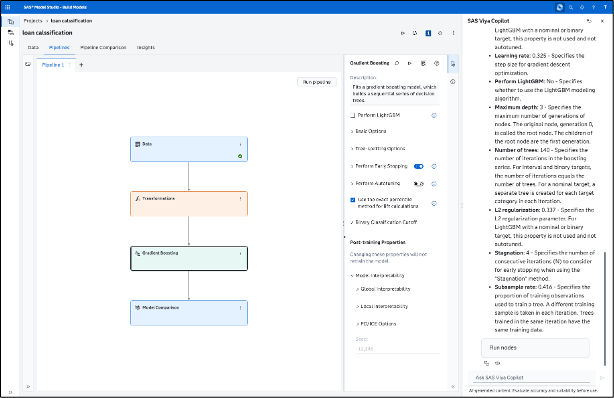Click the refresh icon beside project title
The image size is (614, 398).
(x=415, y=33)
